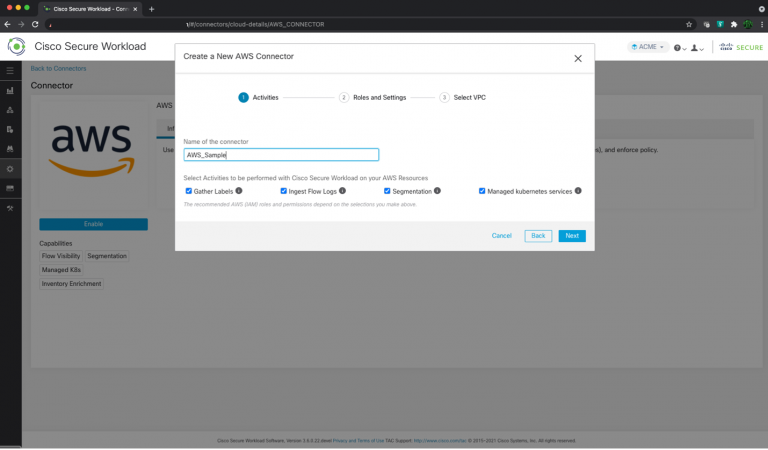Click the Next button
The width and height of the screenshot is (768, 450).
571,236
